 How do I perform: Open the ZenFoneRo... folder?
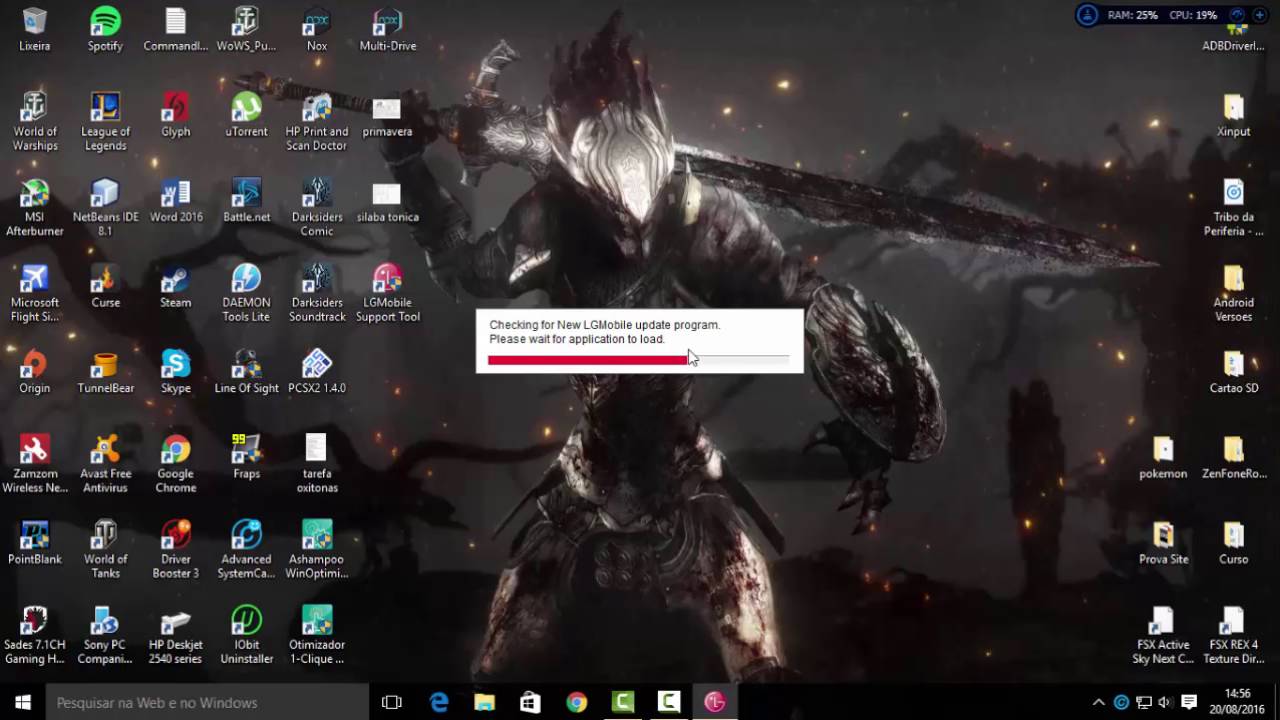tap(1234, 457)
